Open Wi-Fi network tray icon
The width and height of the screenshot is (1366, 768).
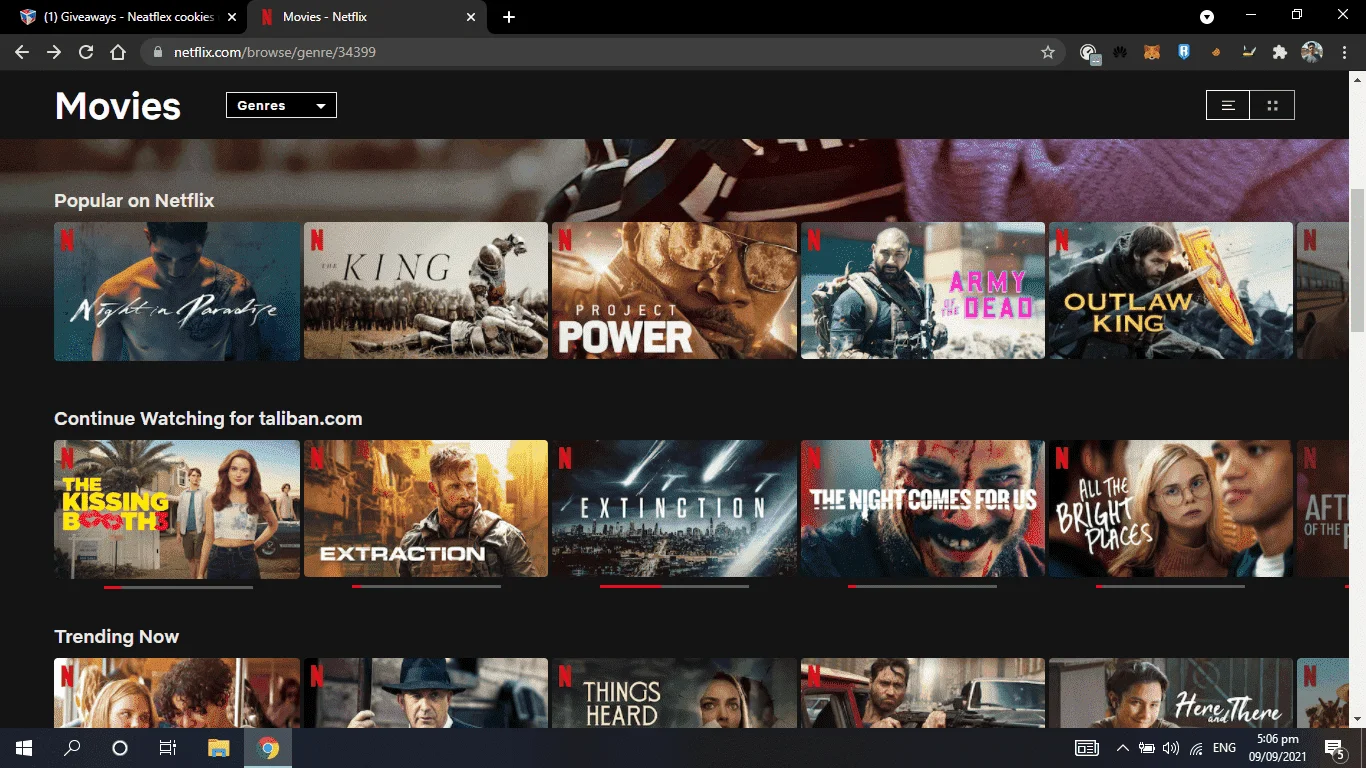(1196, 748)
